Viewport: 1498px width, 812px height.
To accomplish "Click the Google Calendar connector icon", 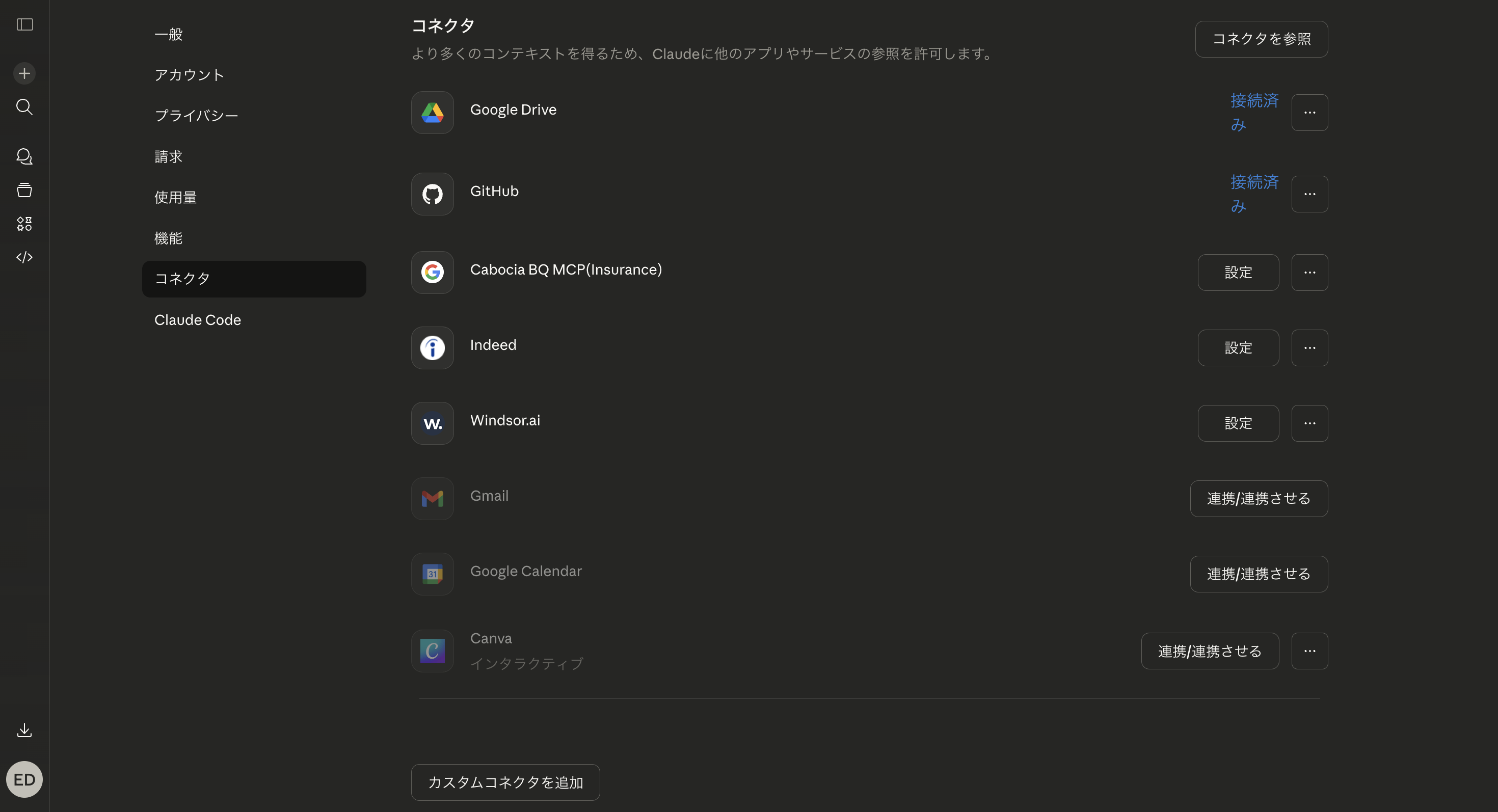I will point(432,574).
